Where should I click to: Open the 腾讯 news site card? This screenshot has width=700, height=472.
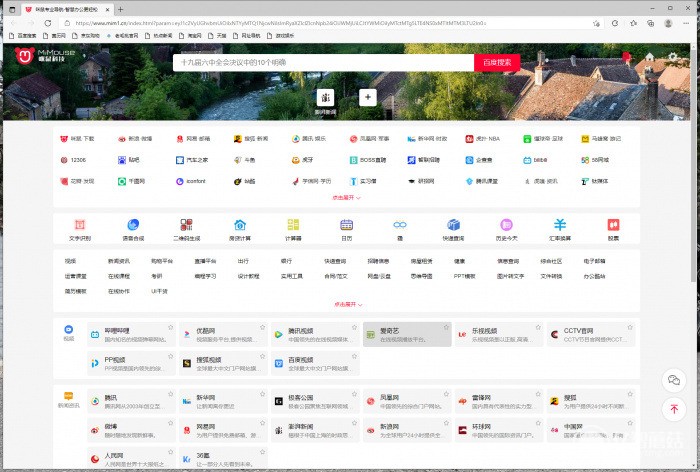click(131, 401)
